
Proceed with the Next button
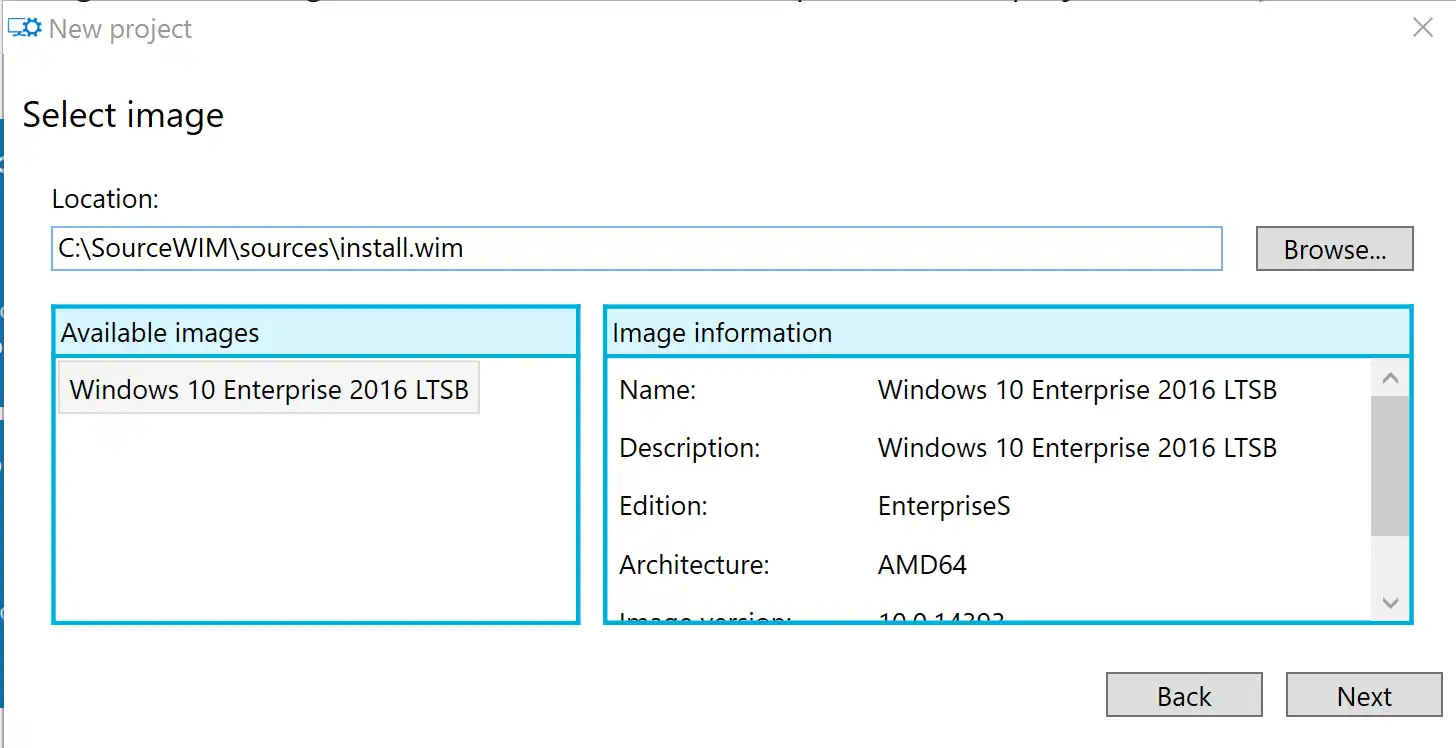pyautogui.click(x=1364, y=695)
